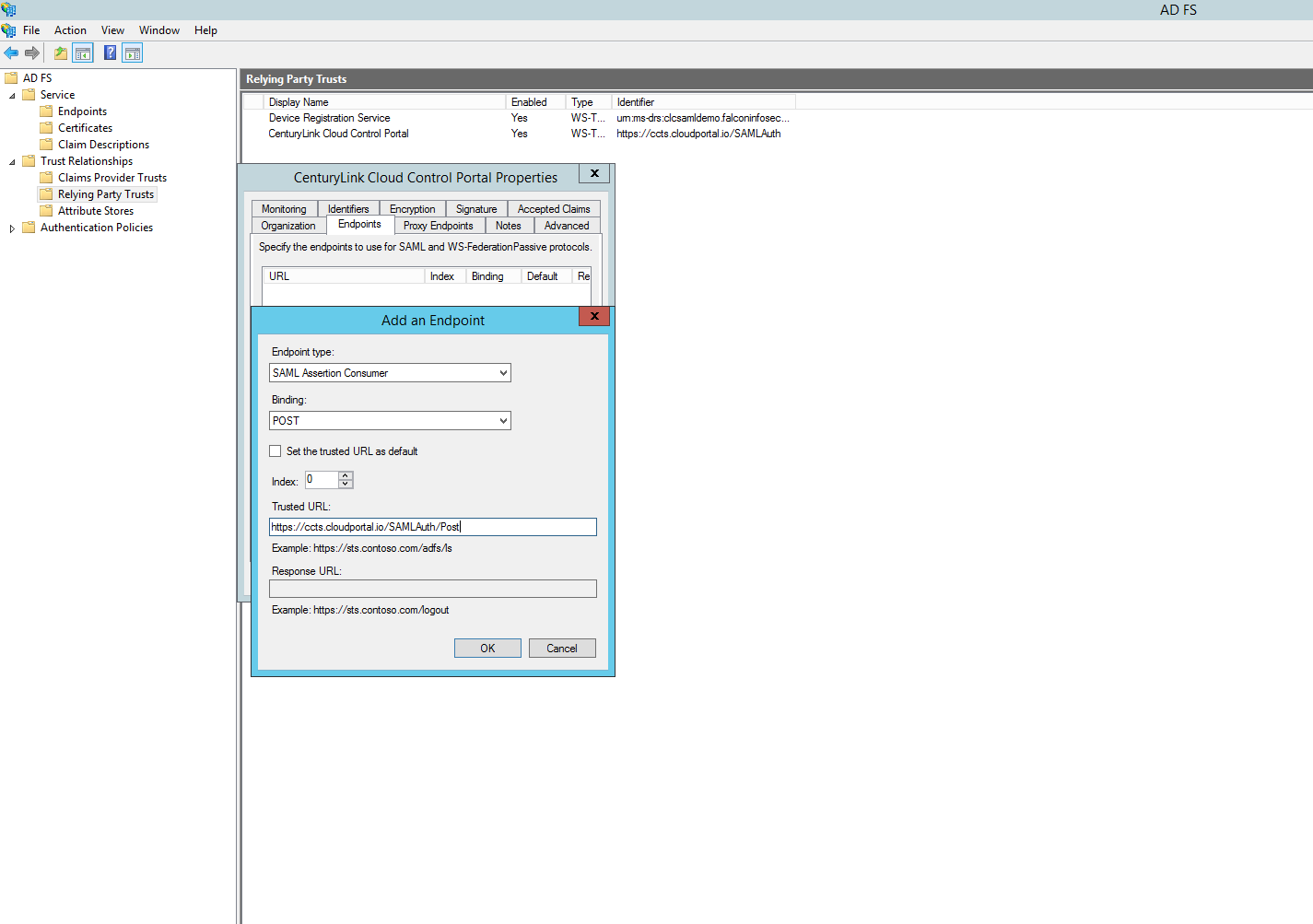Select Authentication Policies tree item

97,228
